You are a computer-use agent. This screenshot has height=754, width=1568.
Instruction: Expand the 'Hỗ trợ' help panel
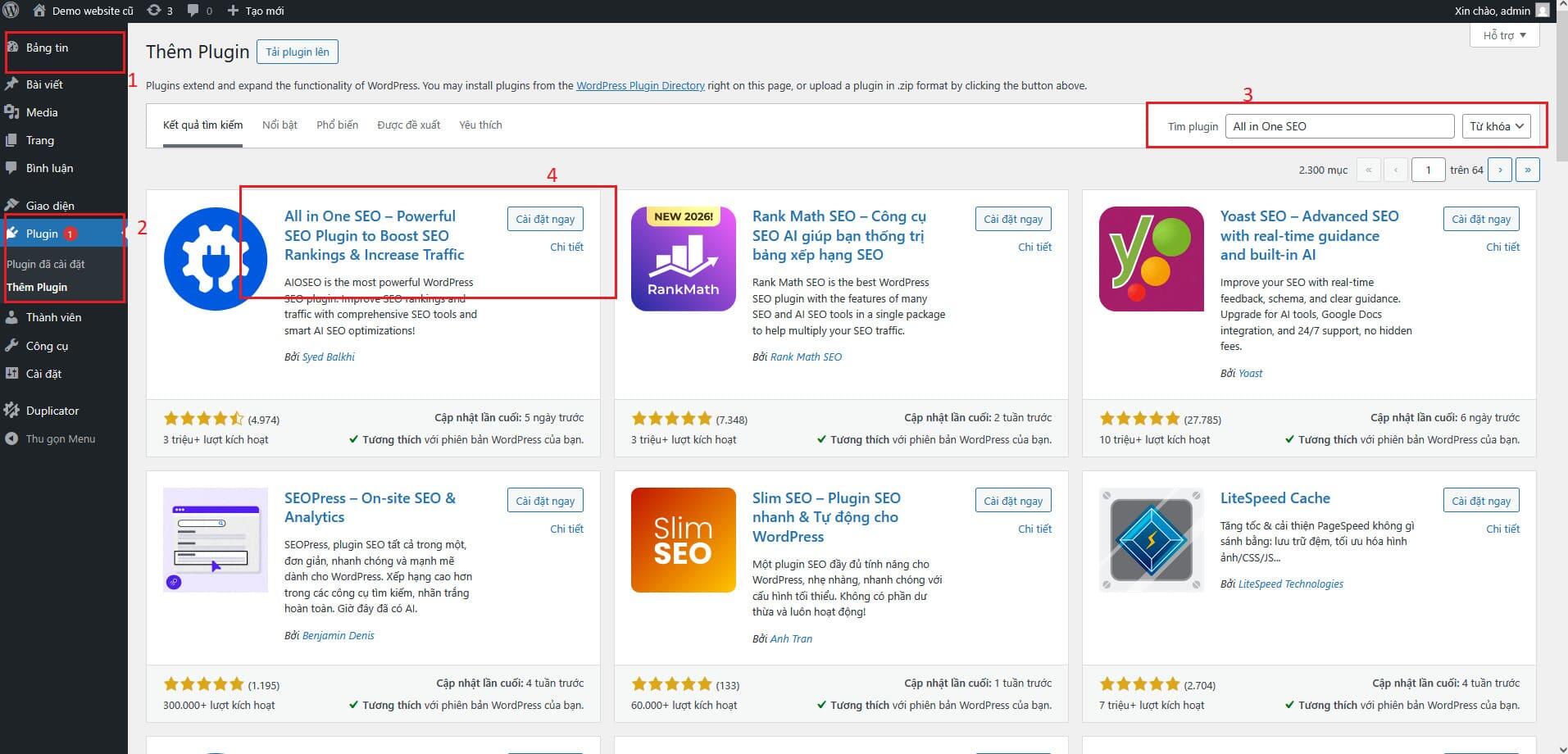(x=1503, y=34)
